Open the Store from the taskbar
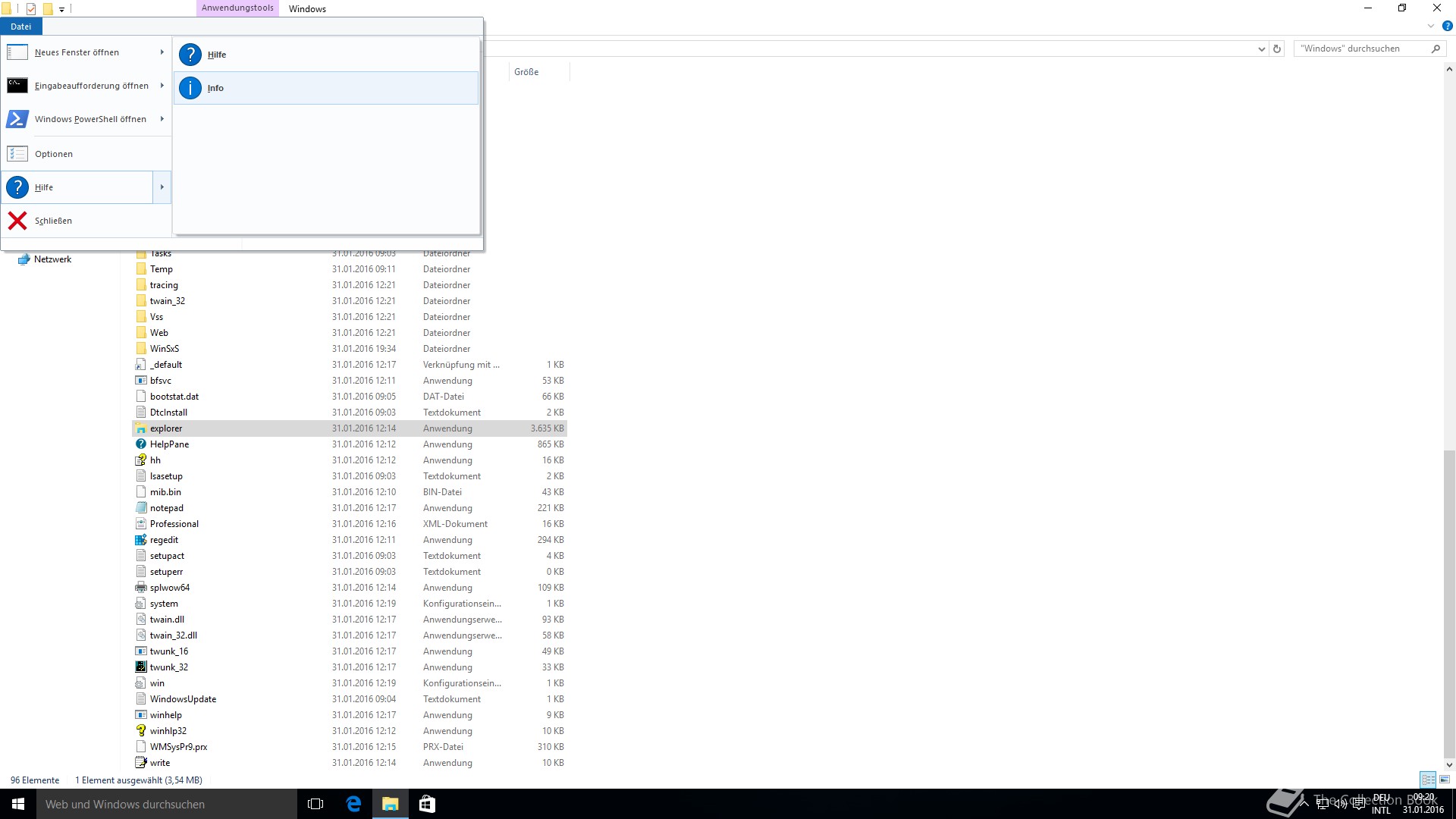The width and height of the screenshot is (1456, 819). point(427,804)
